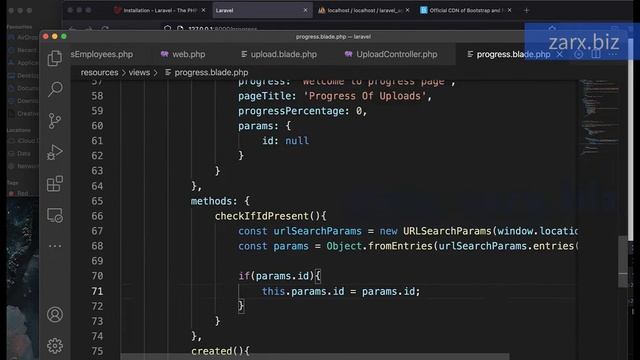Click the editor vertical scrollbar thumb
This screenshot has height=360, width=640.
pos(623,262)
